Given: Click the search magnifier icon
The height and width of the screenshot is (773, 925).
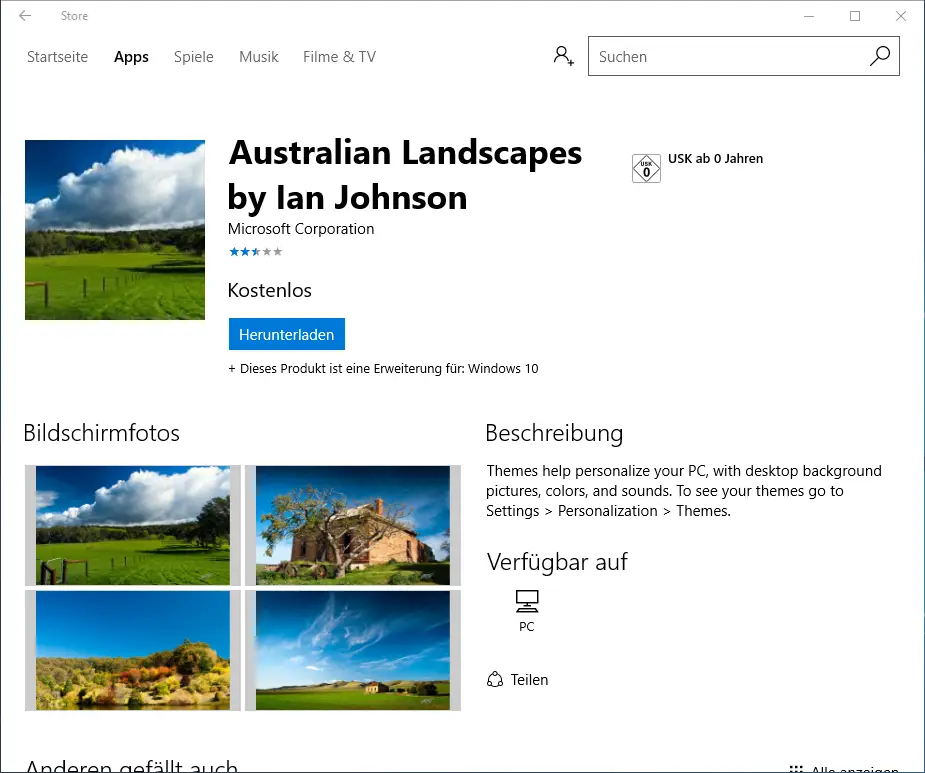Looking at the screenshot, I should [x=880, y=56].
